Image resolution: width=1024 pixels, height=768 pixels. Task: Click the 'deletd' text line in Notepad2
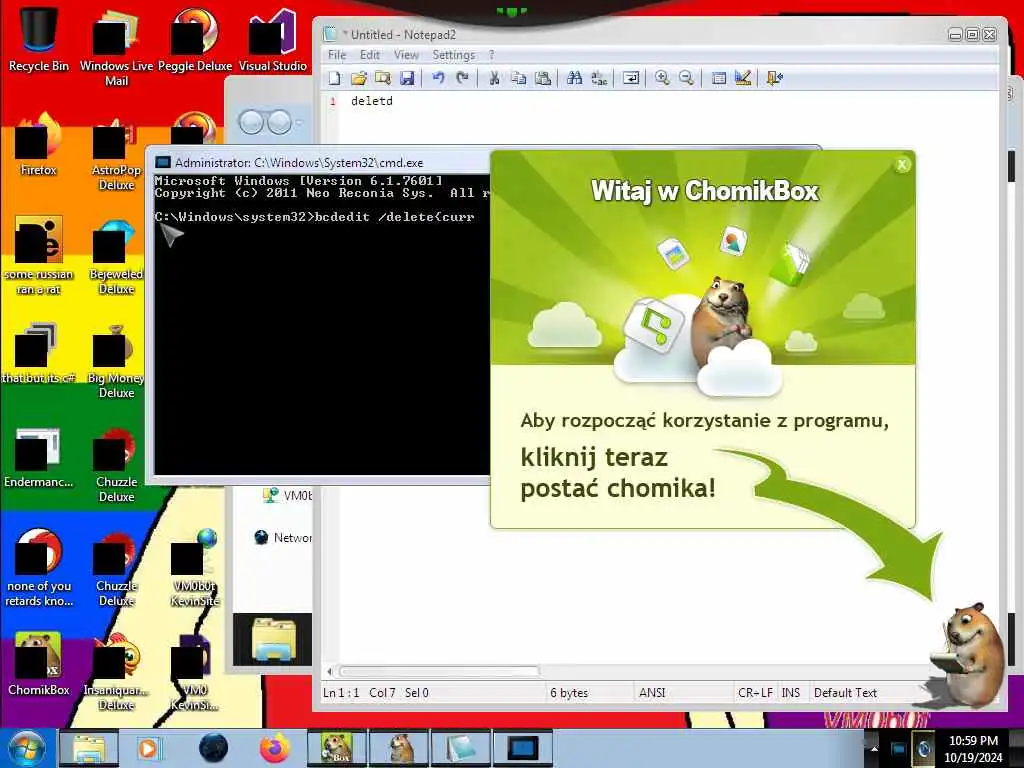(372, 101)
